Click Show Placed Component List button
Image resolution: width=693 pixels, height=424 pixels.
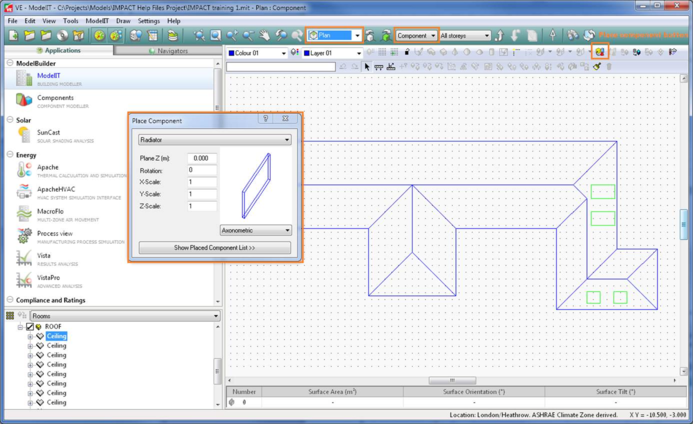point(214,248)
